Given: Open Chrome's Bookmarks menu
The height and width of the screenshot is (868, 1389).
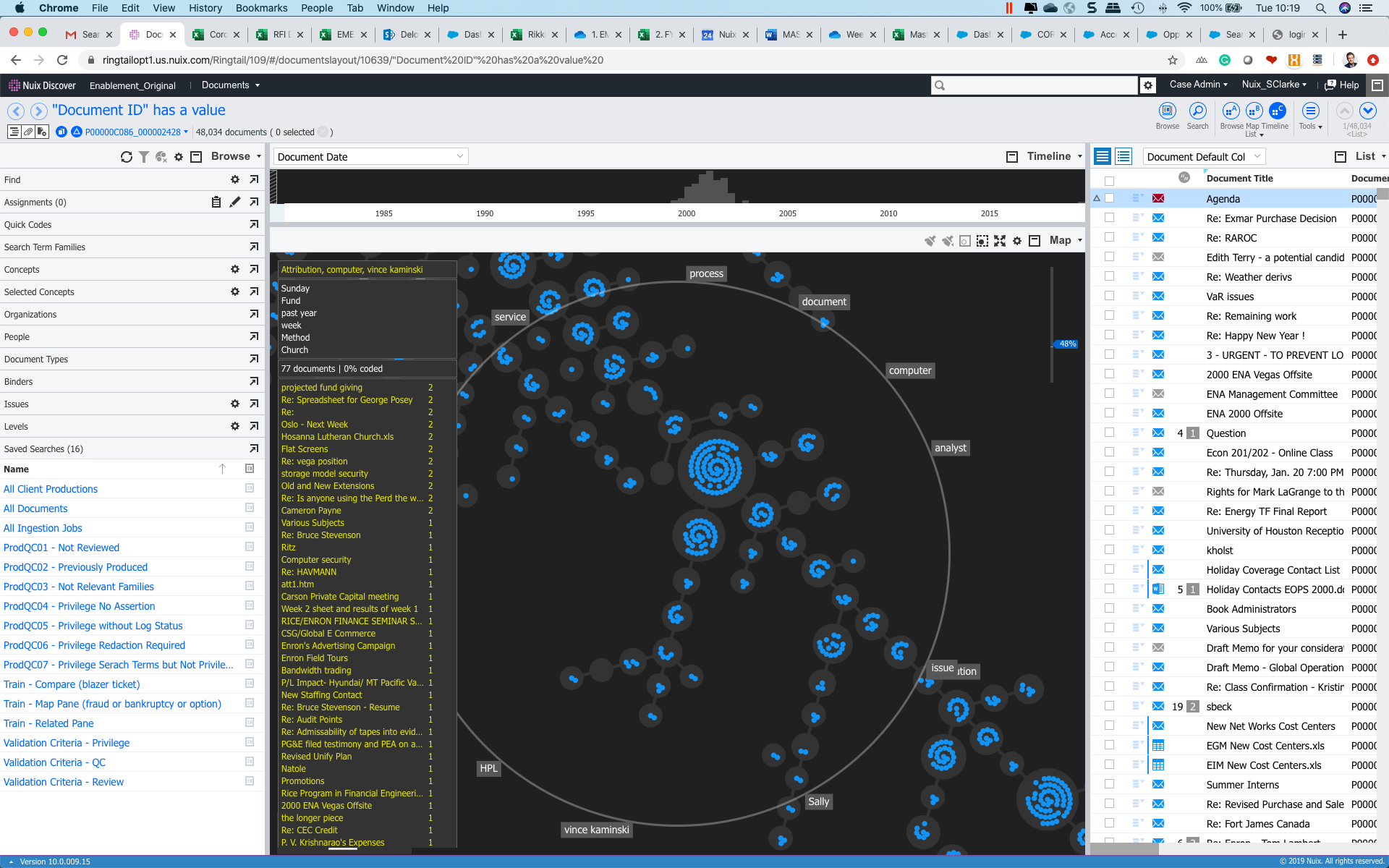Looking at the screenshot, I should click(x=261, y=8).
